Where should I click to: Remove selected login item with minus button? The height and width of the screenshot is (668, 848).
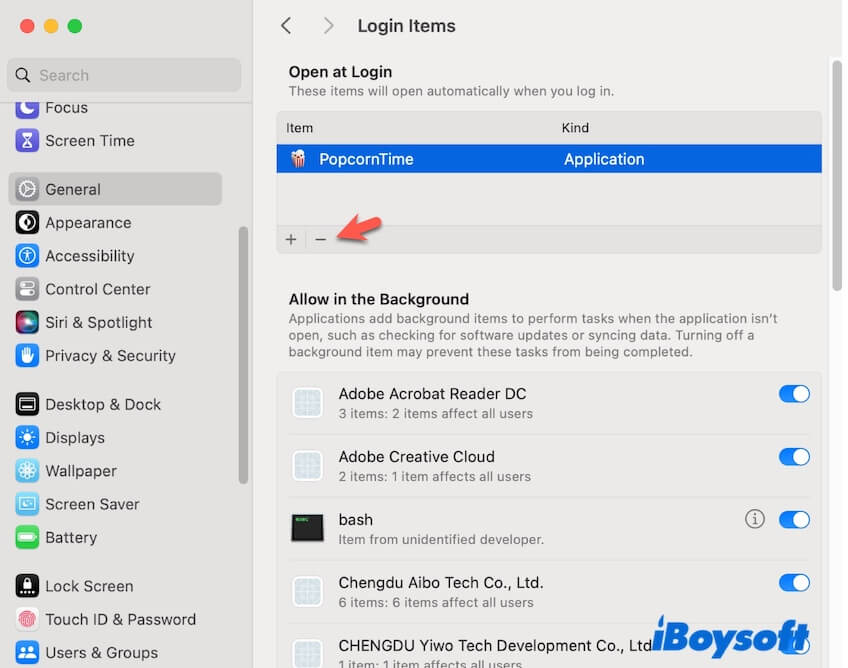(321, 240)
